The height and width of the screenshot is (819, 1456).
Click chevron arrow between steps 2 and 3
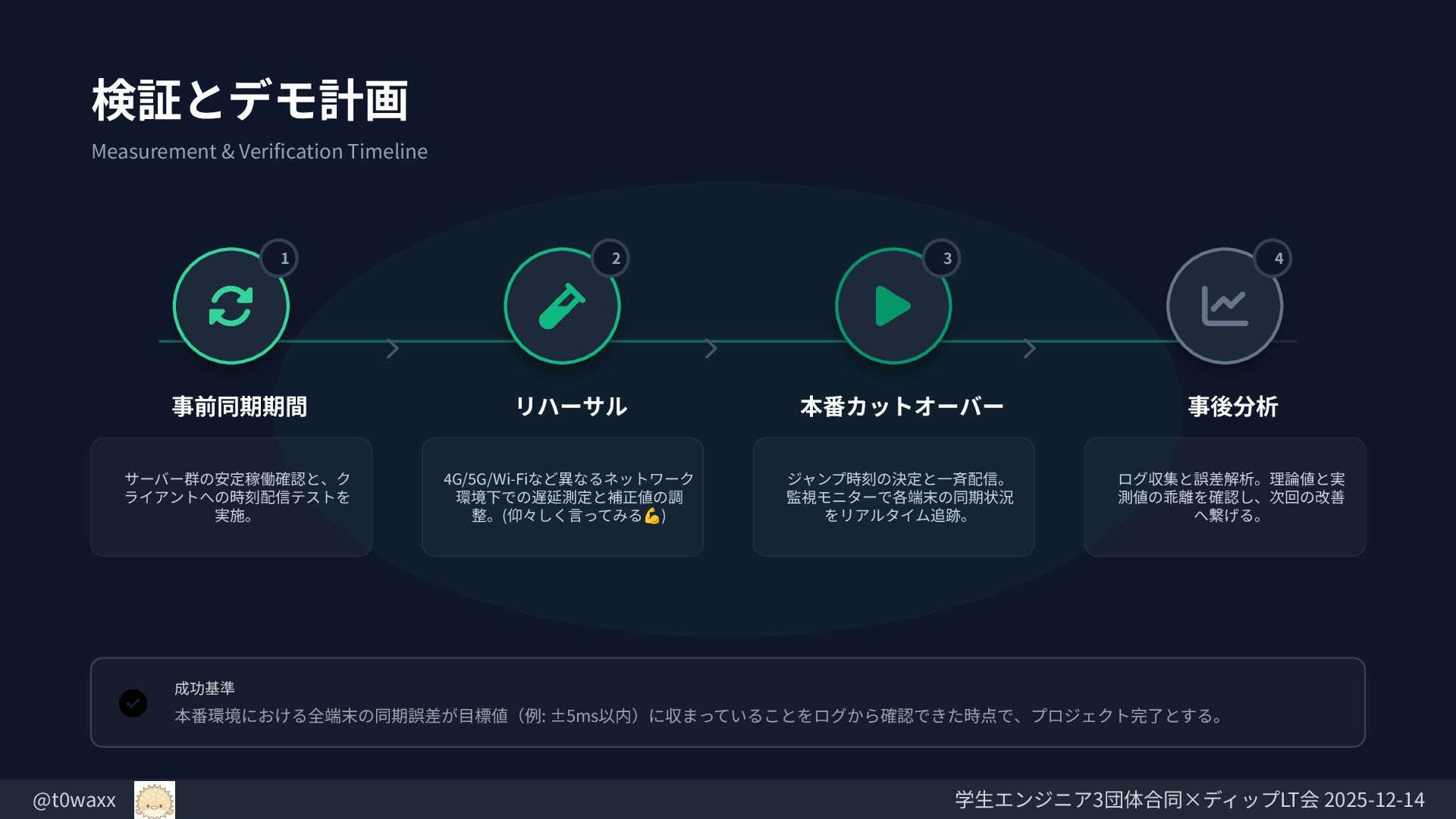[x=711, y=349]
